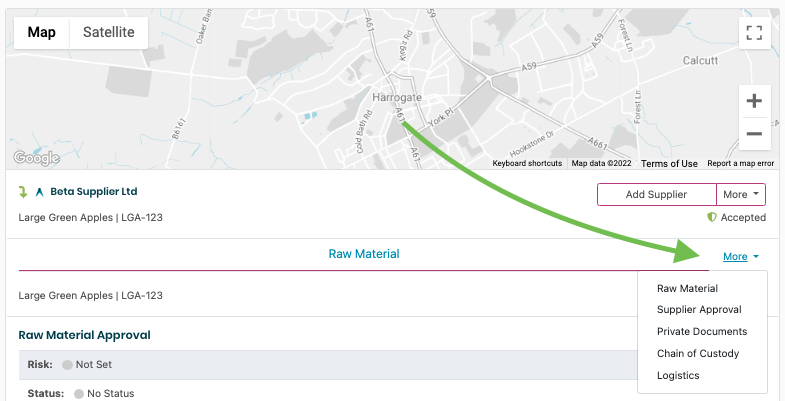Open Beta Supplier Ltd link
This screenshot has width=785, height=401.
tap(93, 191)
